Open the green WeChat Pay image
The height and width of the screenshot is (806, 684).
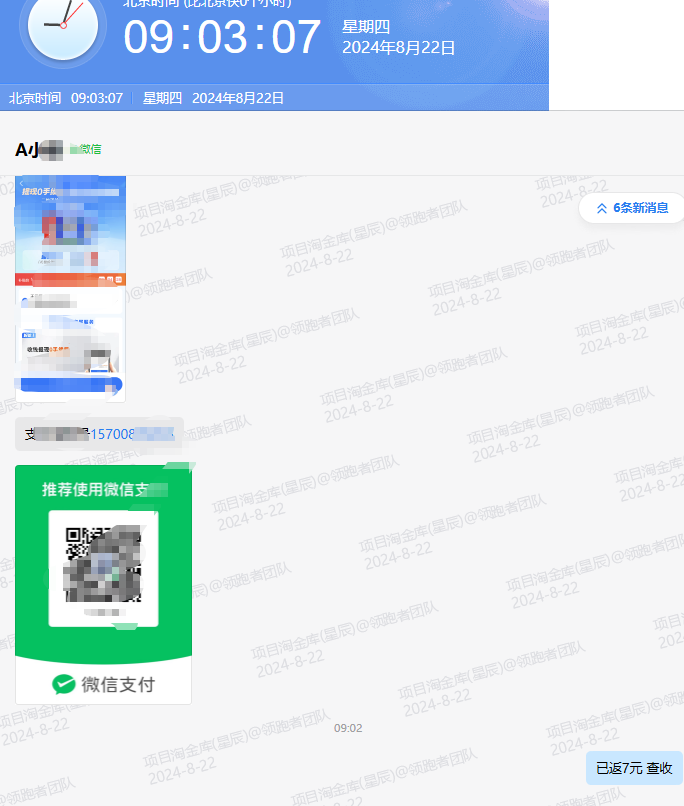(103, 584)
